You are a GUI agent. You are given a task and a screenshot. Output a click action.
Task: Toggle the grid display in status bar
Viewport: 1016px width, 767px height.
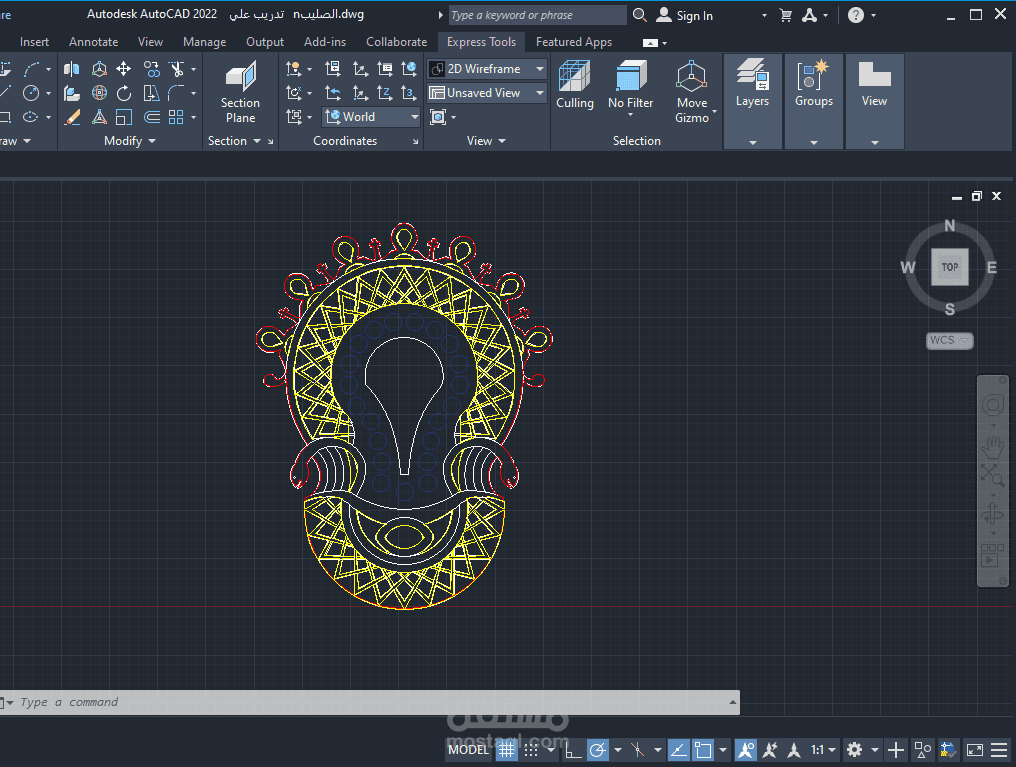click(507, 749)
